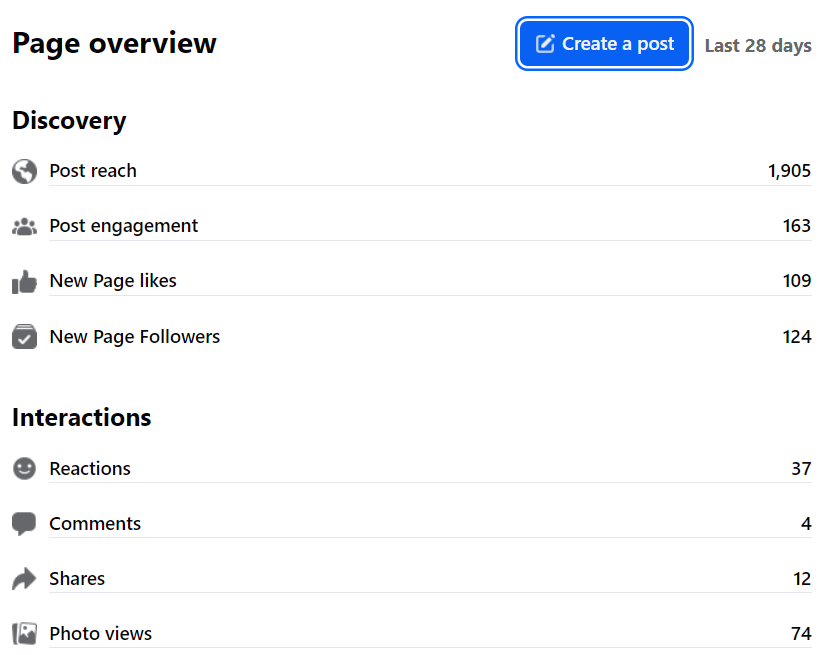Viewport: 831px width, 655px height.
Task: Click the Page overview heading
Action: (114, 44)
